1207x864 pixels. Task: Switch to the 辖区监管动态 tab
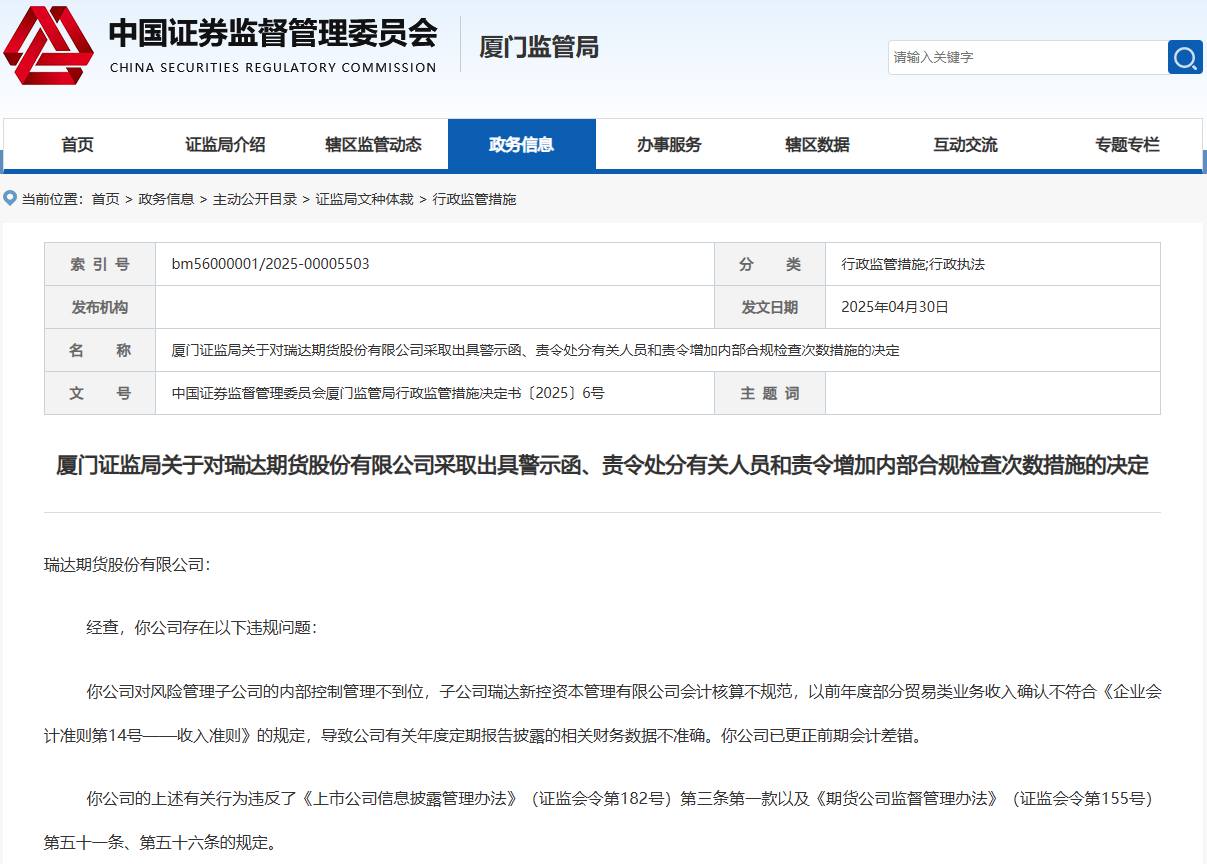(373, 145)
